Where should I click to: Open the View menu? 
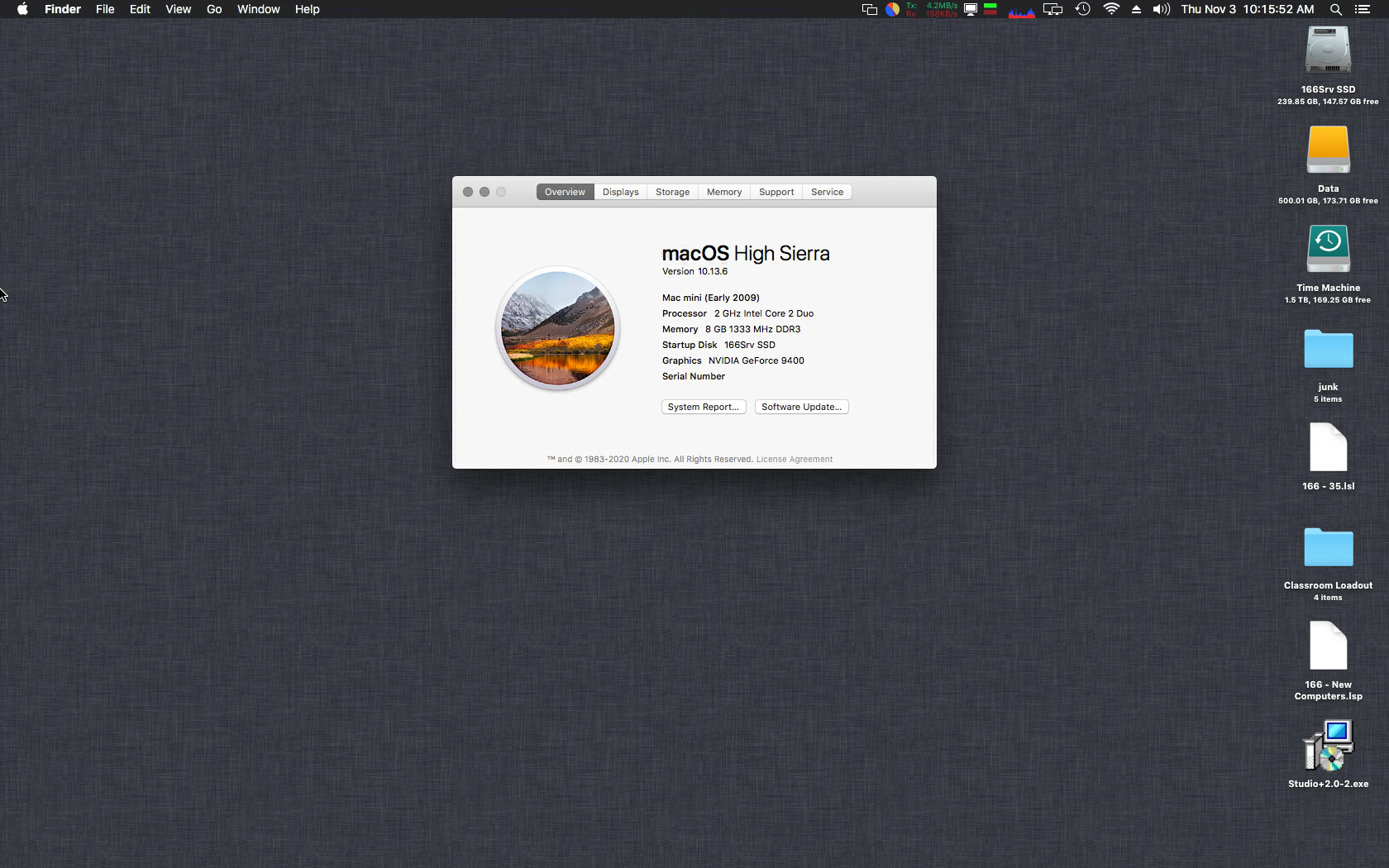click(x=178, y=9)
